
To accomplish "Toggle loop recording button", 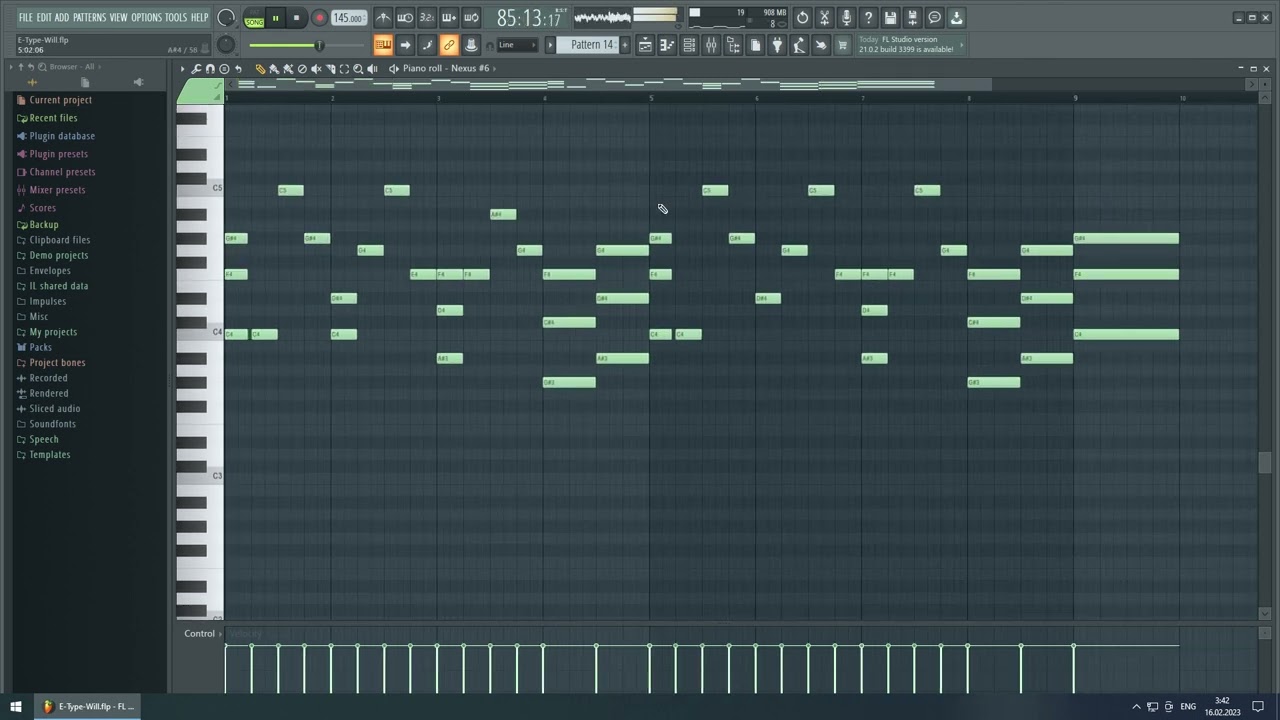I will [471, 17].
